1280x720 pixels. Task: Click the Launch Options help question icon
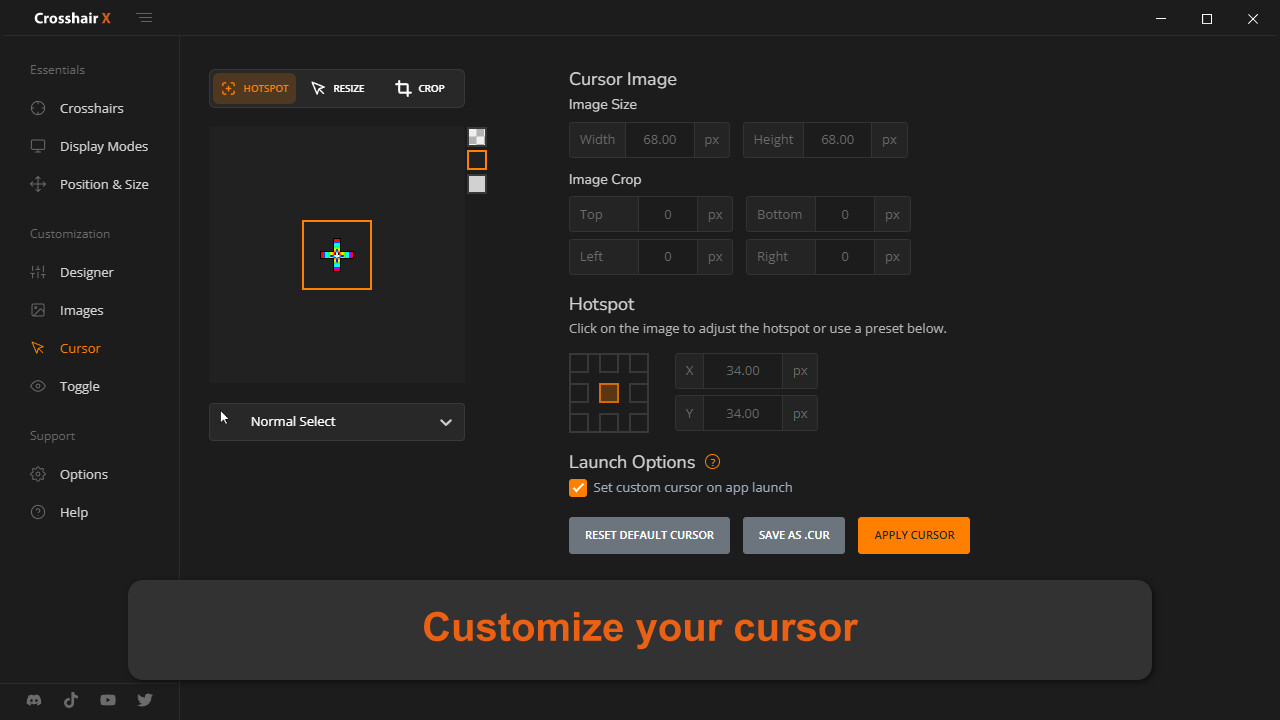[712, 462]
